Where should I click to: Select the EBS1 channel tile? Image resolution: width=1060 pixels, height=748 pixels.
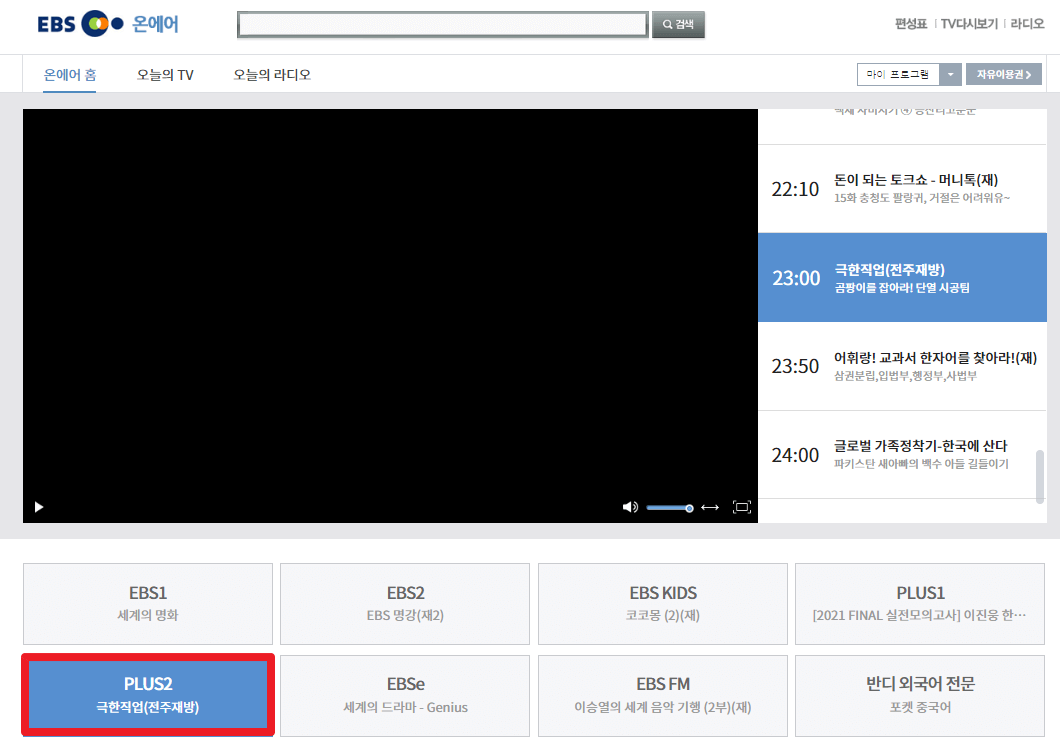pos(148,604)
